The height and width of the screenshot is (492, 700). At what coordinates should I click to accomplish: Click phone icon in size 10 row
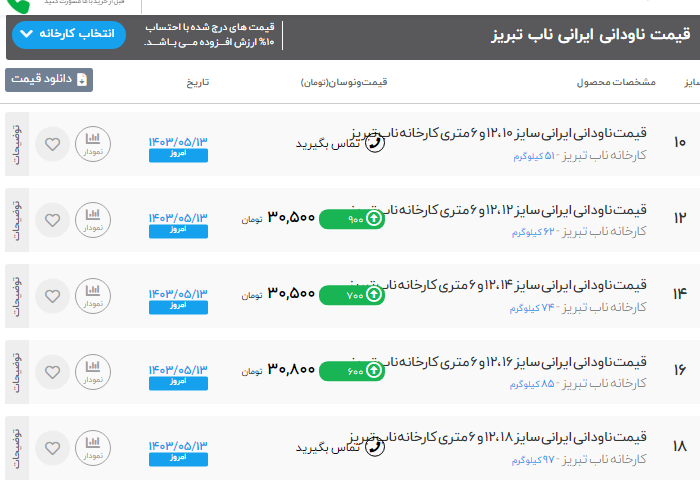coord(375,143)
